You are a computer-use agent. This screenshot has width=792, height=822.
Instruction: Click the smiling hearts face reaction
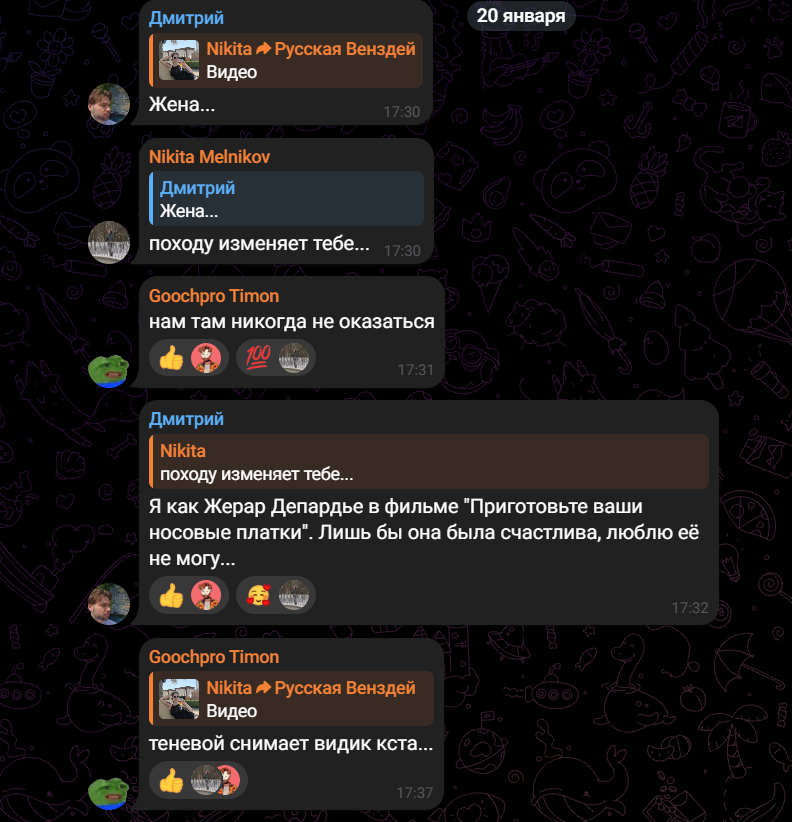click(x=276, y=596)
